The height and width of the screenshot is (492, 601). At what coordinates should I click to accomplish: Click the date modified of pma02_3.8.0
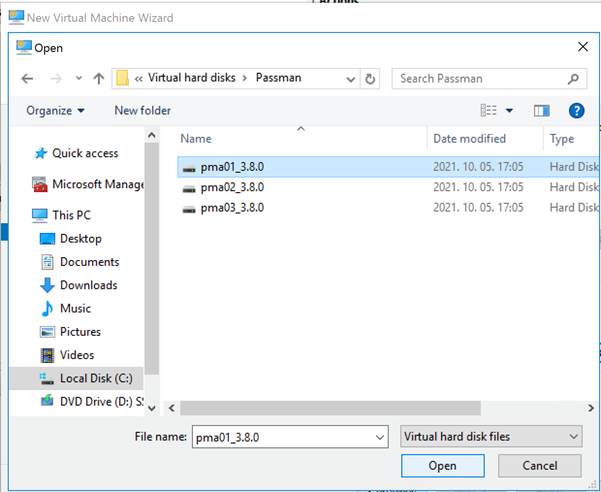point(478,187)
